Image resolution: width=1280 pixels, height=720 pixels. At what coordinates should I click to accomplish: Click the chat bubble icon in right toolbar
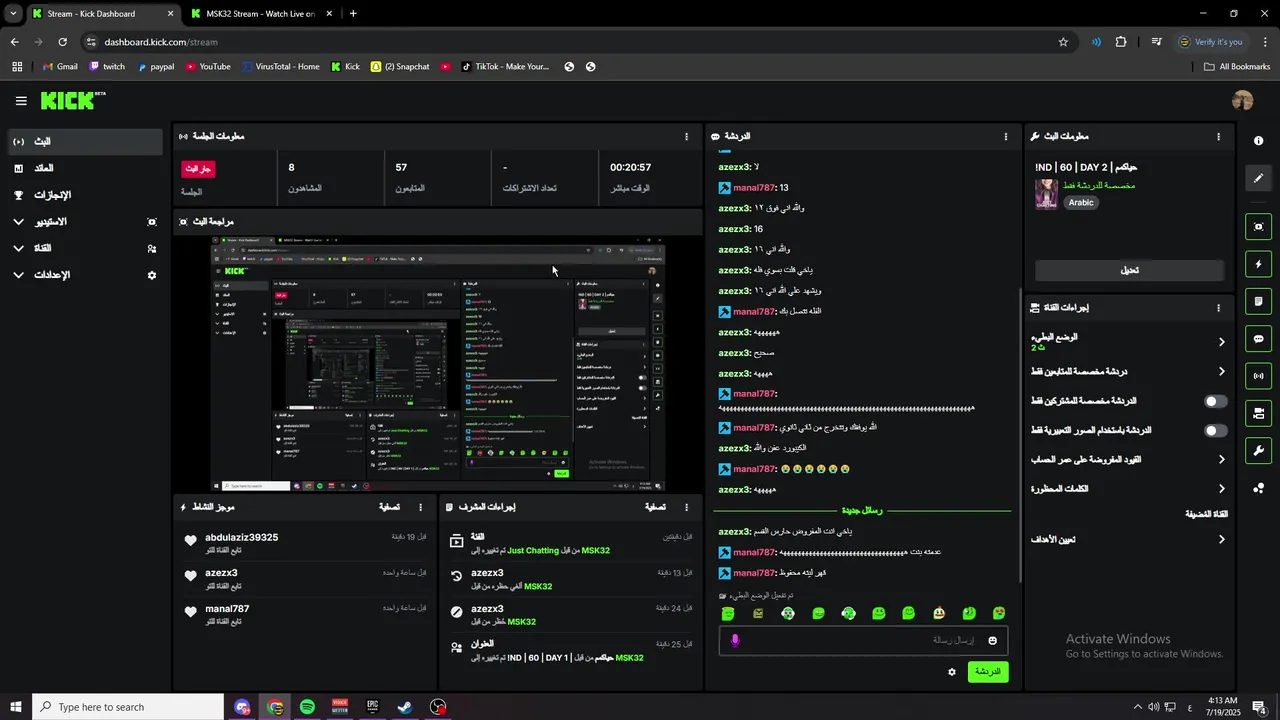coord(1258,339)
